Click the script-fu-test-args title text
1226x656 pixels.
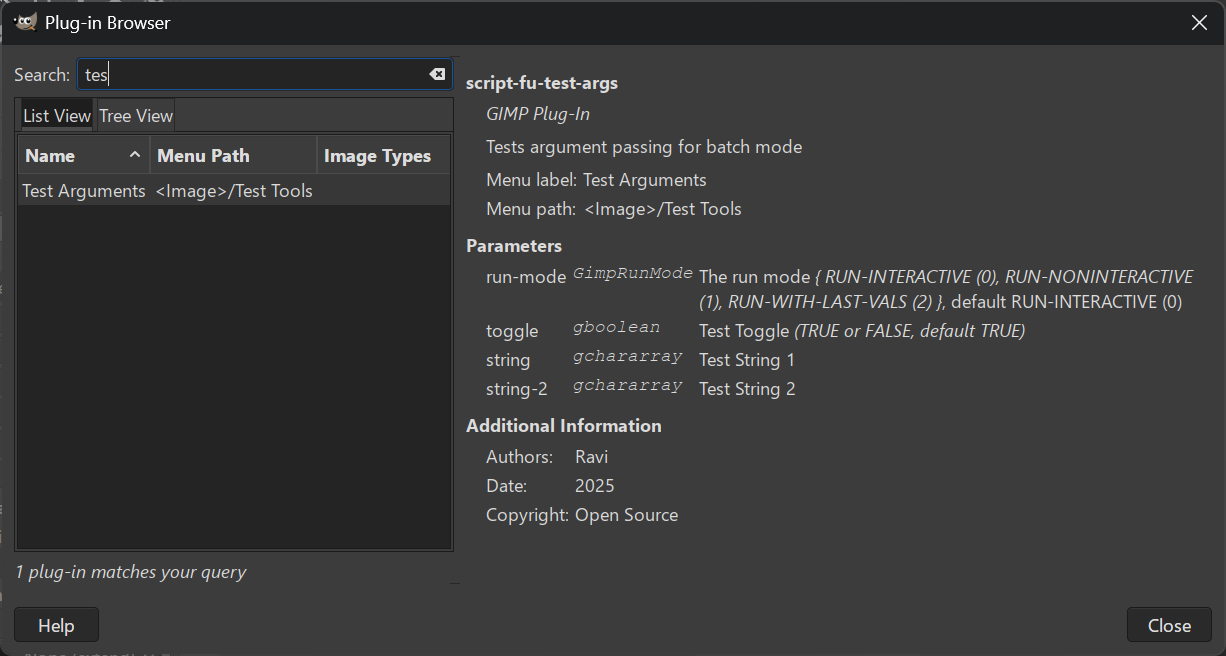point(541,83)
